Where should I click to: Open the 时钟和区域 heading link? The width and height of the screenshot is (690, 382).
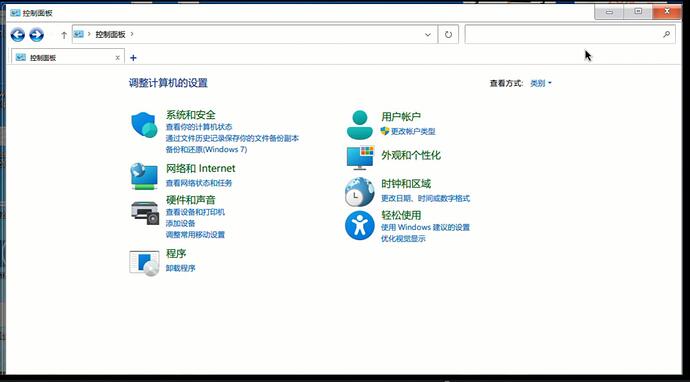click(x=406, y=184)
